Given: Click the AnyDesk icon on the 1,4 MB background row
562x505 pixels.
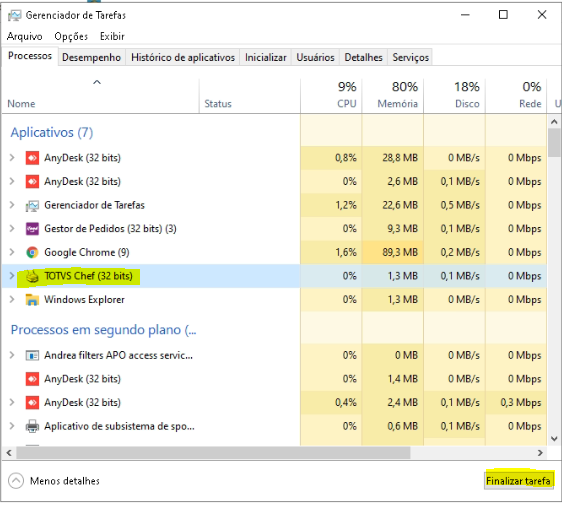Looking at the screenshot, I should pyautogui.click(x=32, y=379).
